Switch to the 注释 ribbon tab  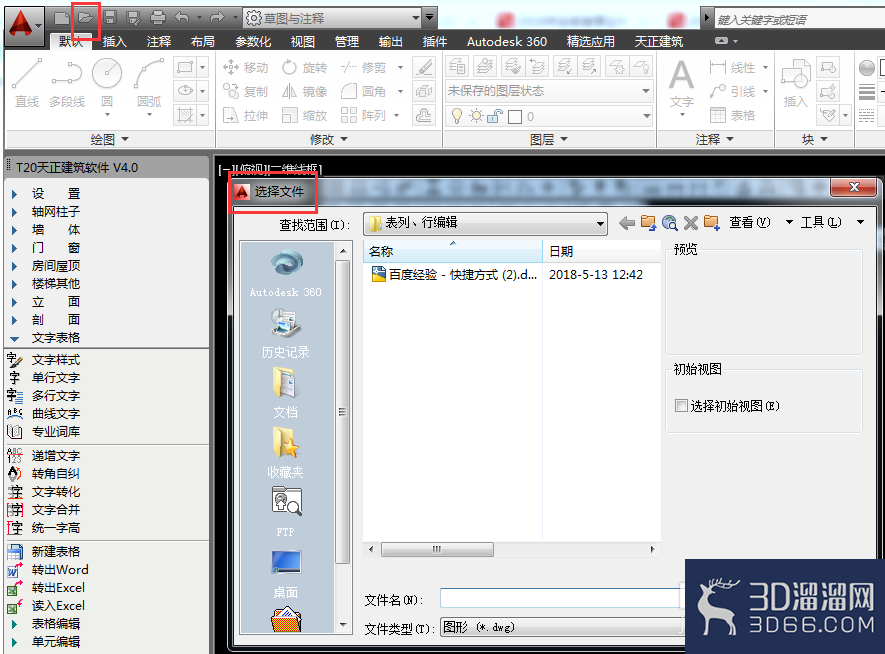click(159, 42)
